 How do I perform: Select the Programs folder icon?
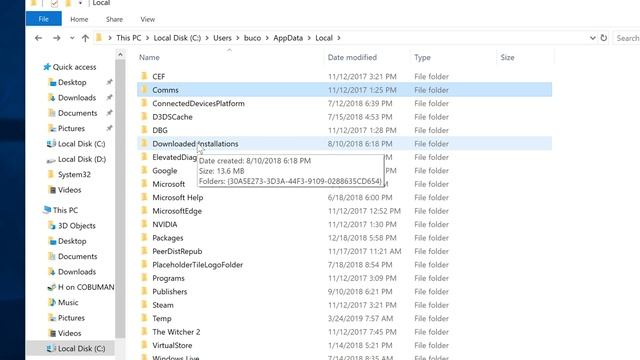click(144, 278)
